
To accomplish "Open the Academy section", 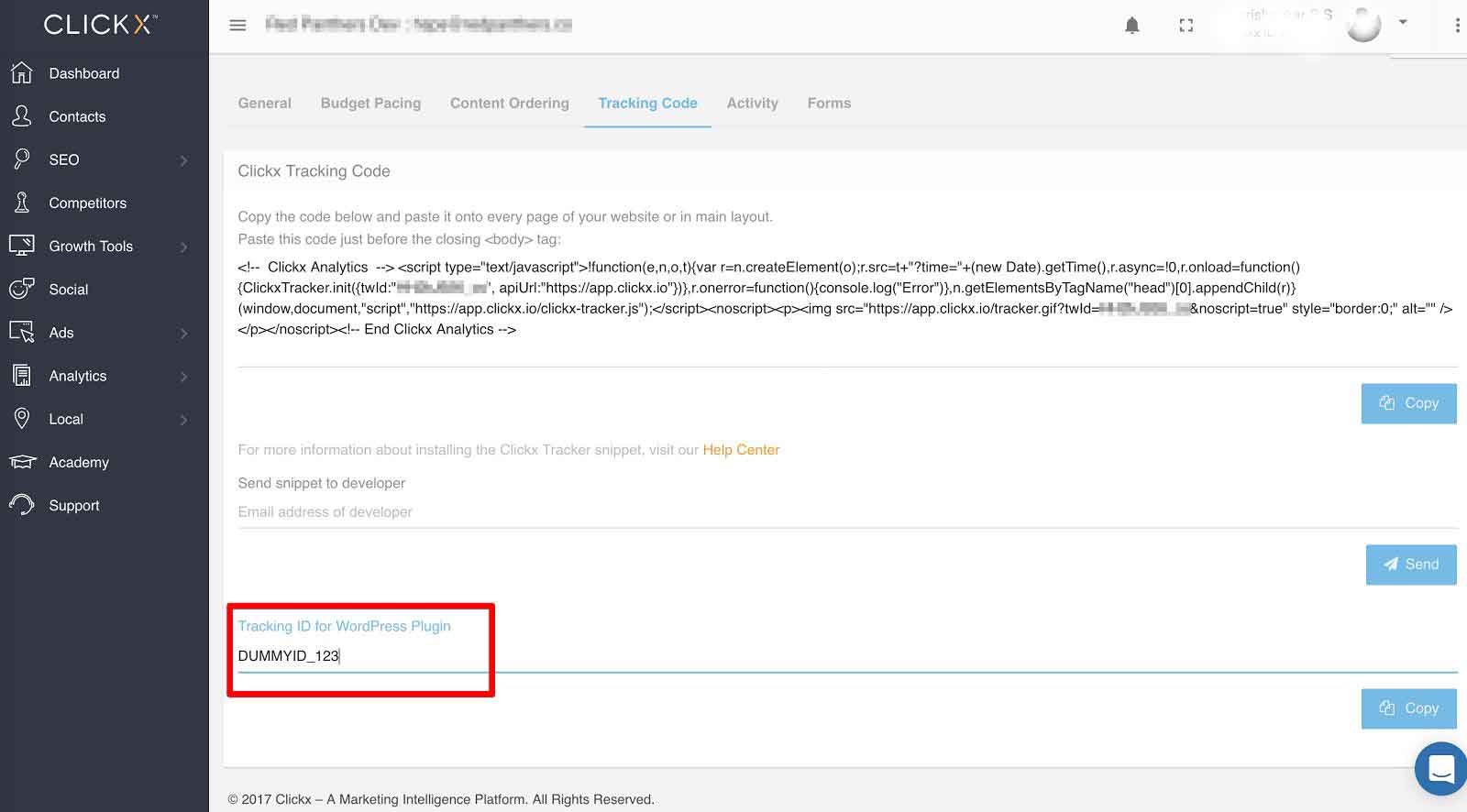I will (x=79, y=462).
